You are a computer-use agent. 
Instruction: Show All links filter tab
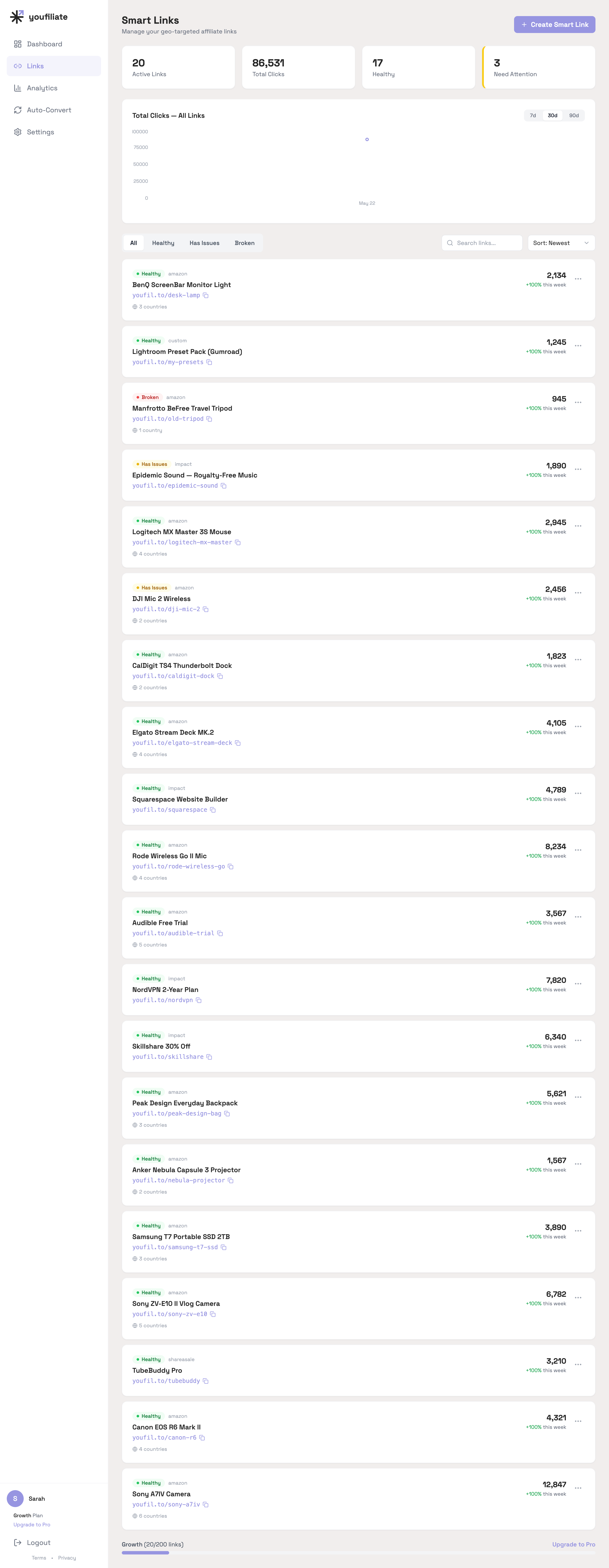[133, 243]
